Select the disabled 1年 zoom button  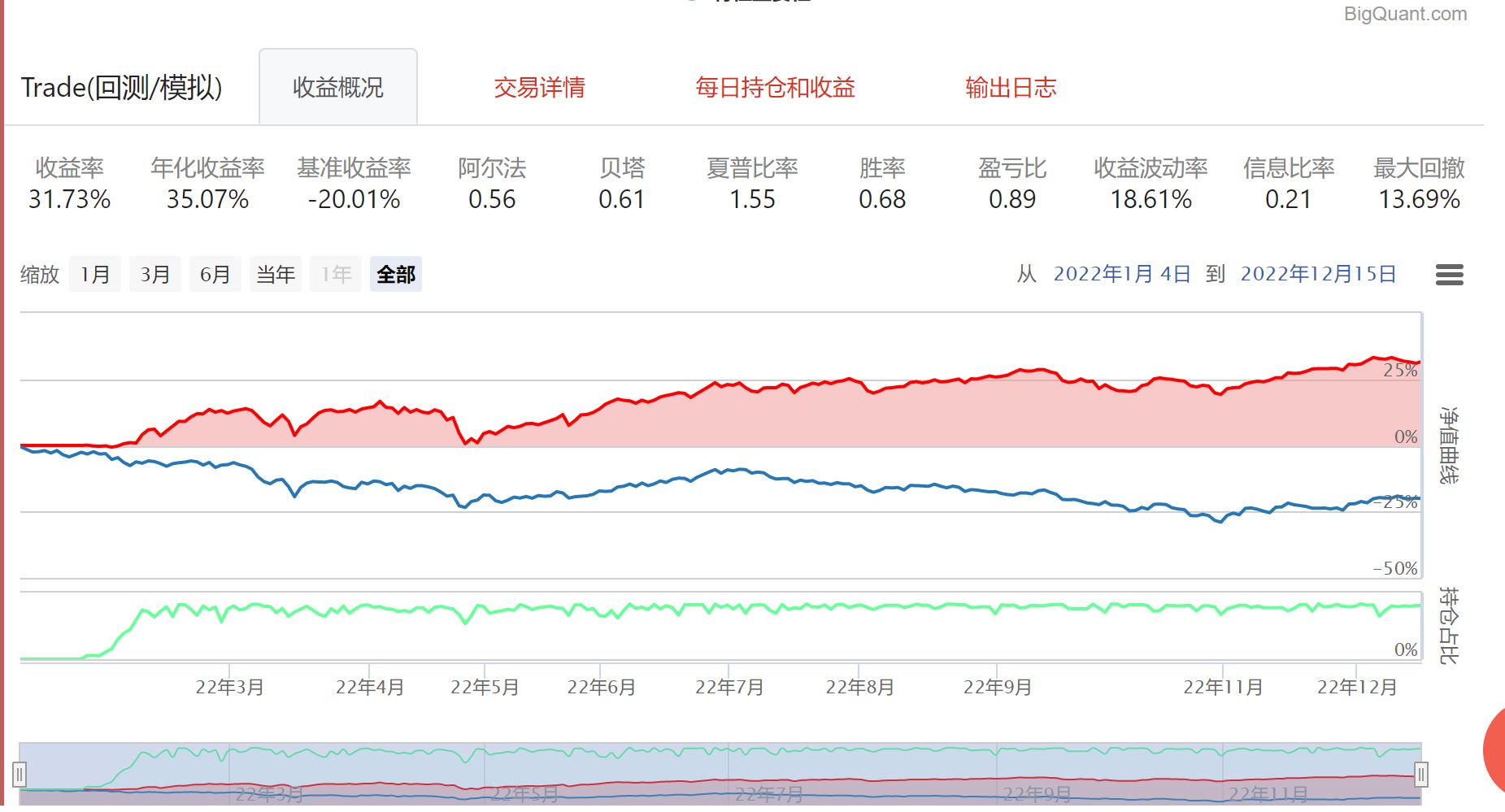336,274
